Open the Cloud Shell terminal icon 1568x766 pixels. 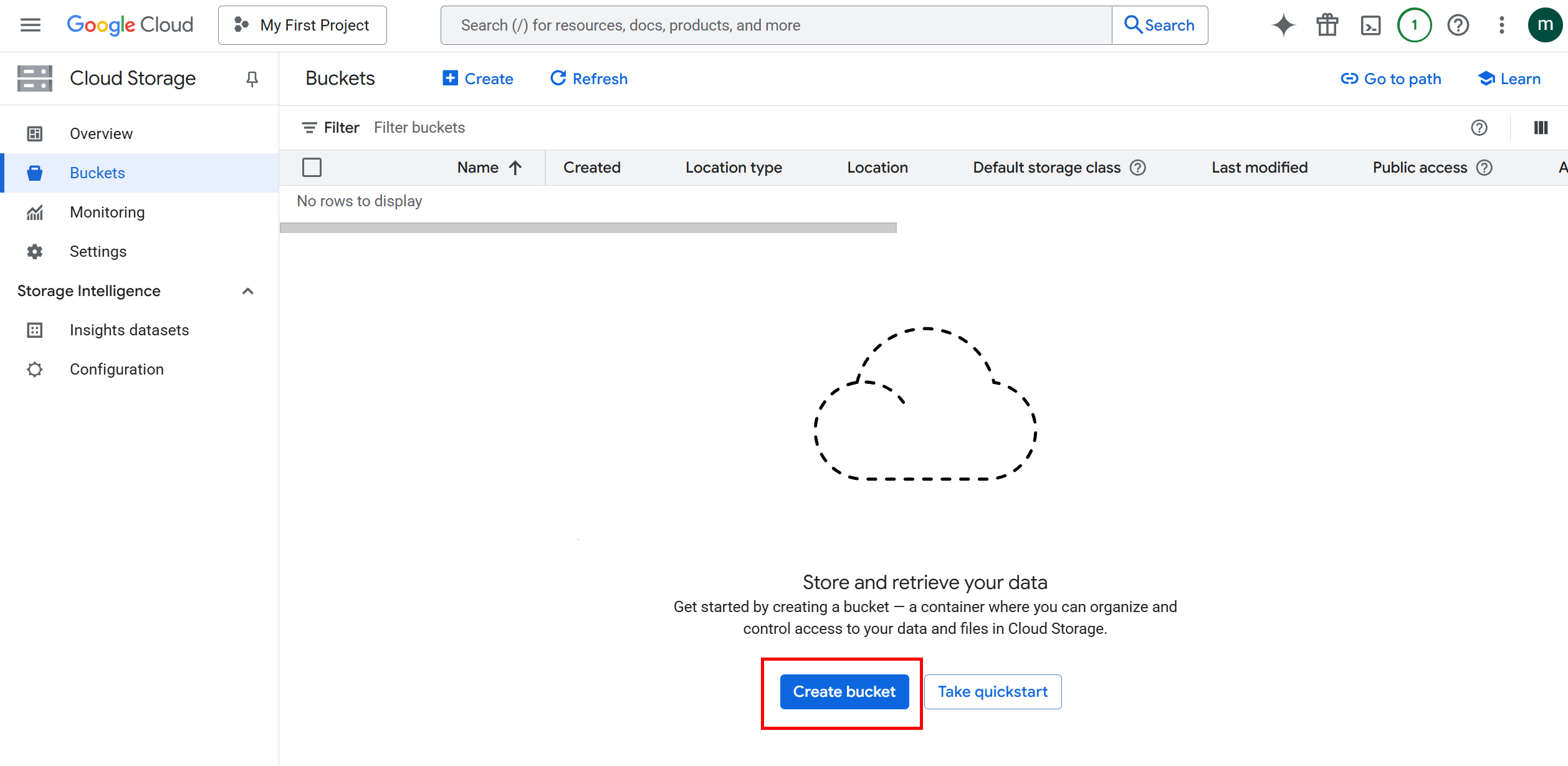point(1370,25)
